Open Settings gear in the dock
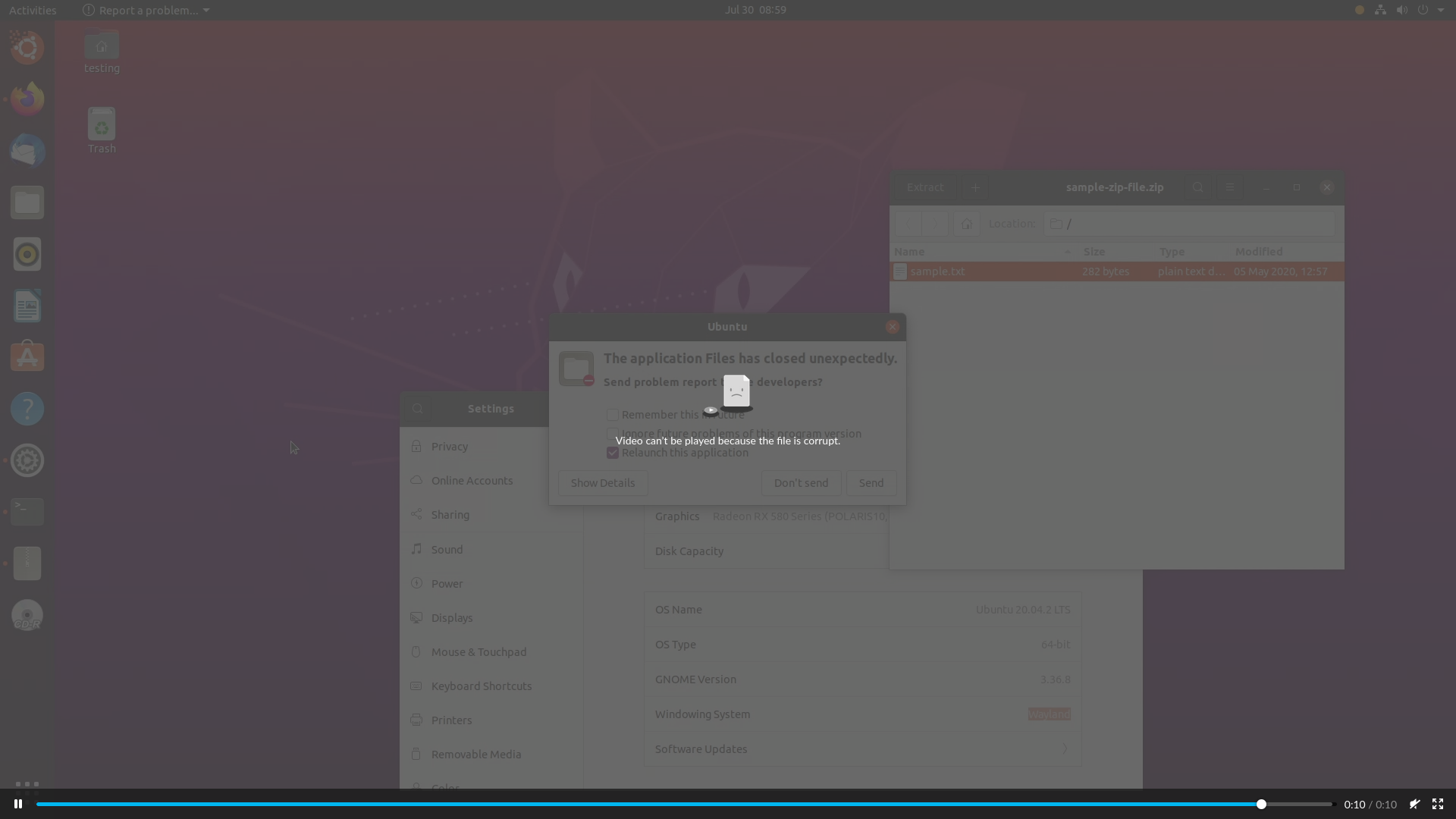 (x=27, y=460)
